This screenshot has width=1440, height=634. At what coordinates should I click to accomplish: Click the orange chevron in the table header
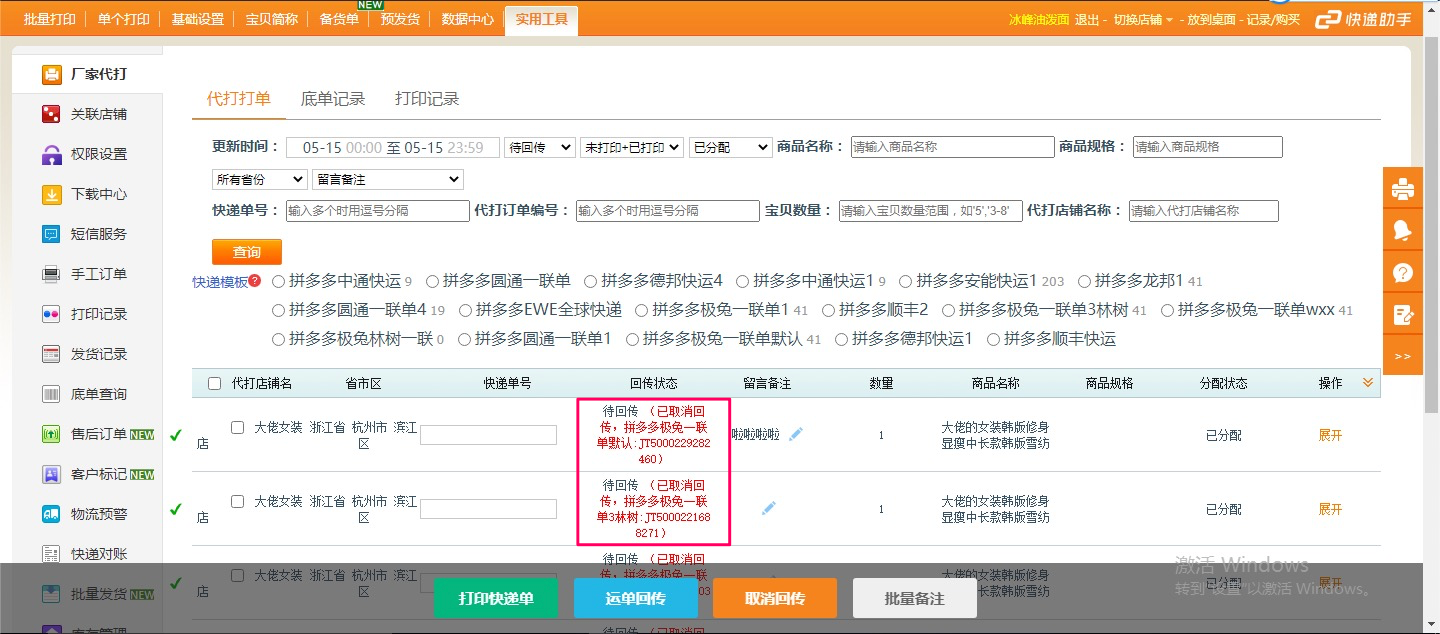tap(1368, 382)
